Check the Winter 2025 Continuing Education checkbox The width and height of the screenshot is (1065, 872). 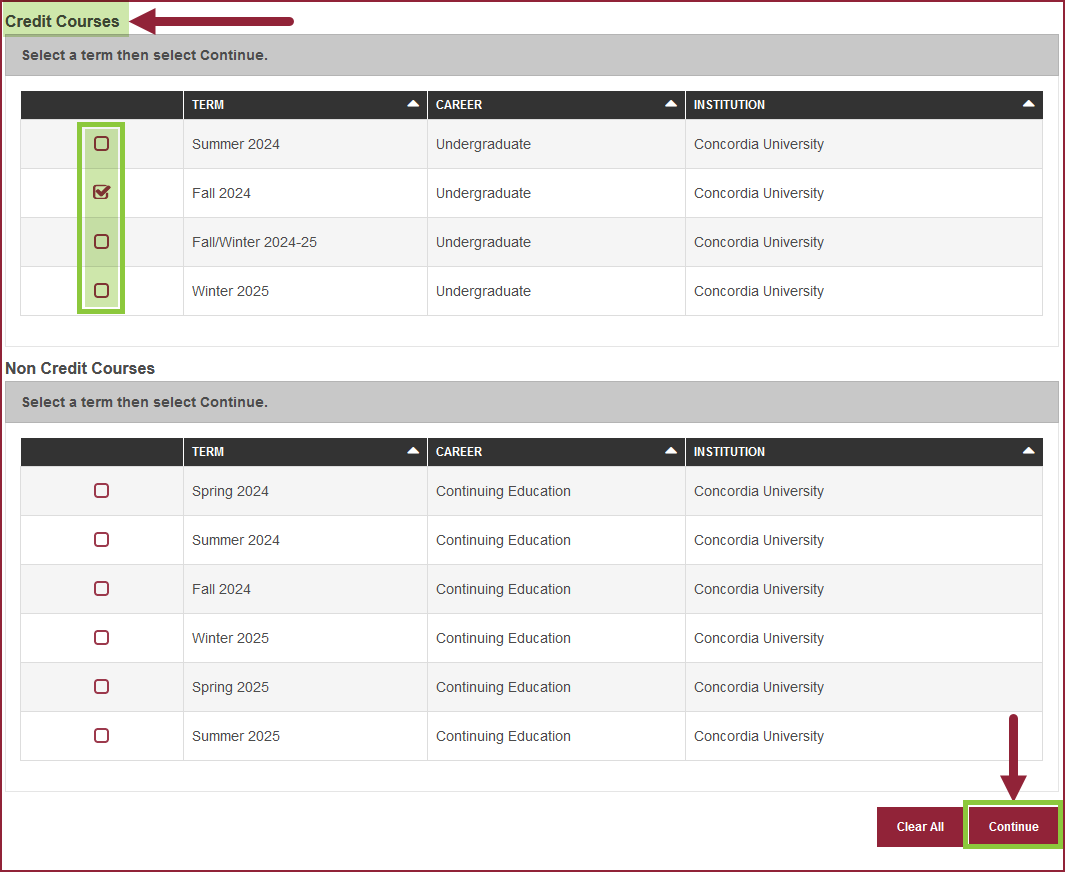coord(101,637)
